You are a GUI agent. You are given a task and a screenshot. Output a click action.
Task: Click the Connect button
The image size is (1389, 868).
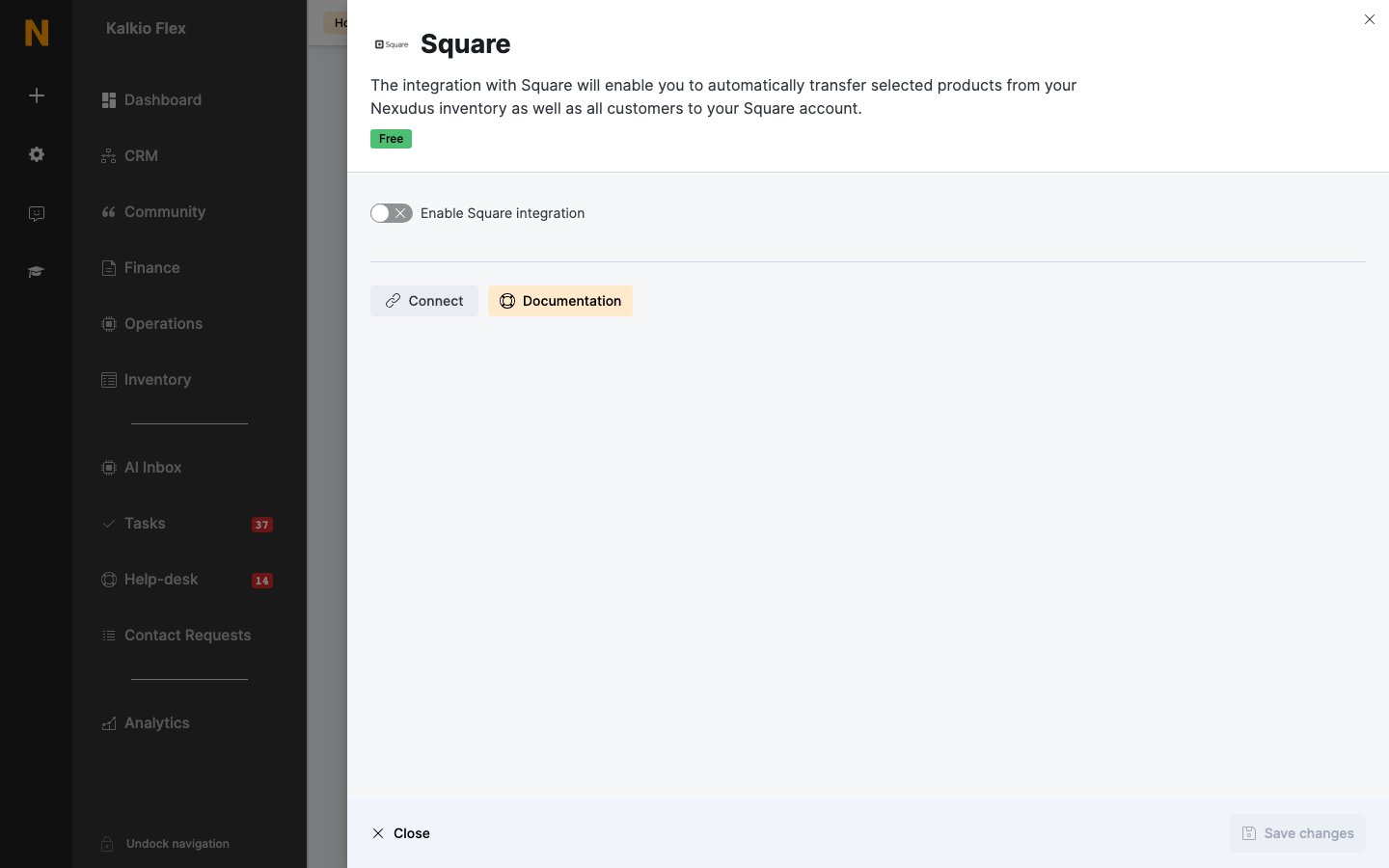pyautogui.click(x=424, y=301)
